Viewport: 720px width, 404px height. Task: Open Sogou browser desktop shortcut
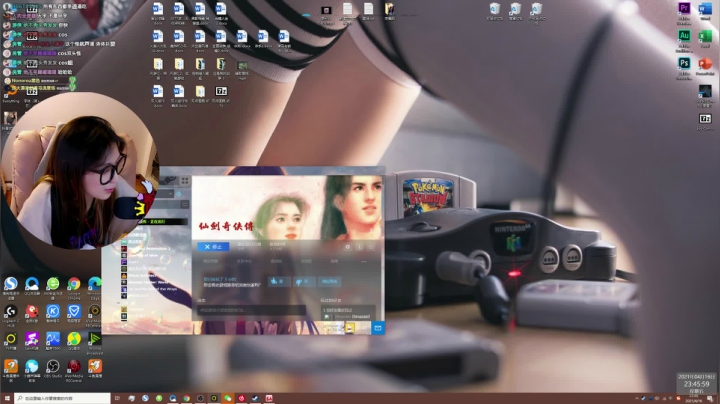click(x=11, y=287)
